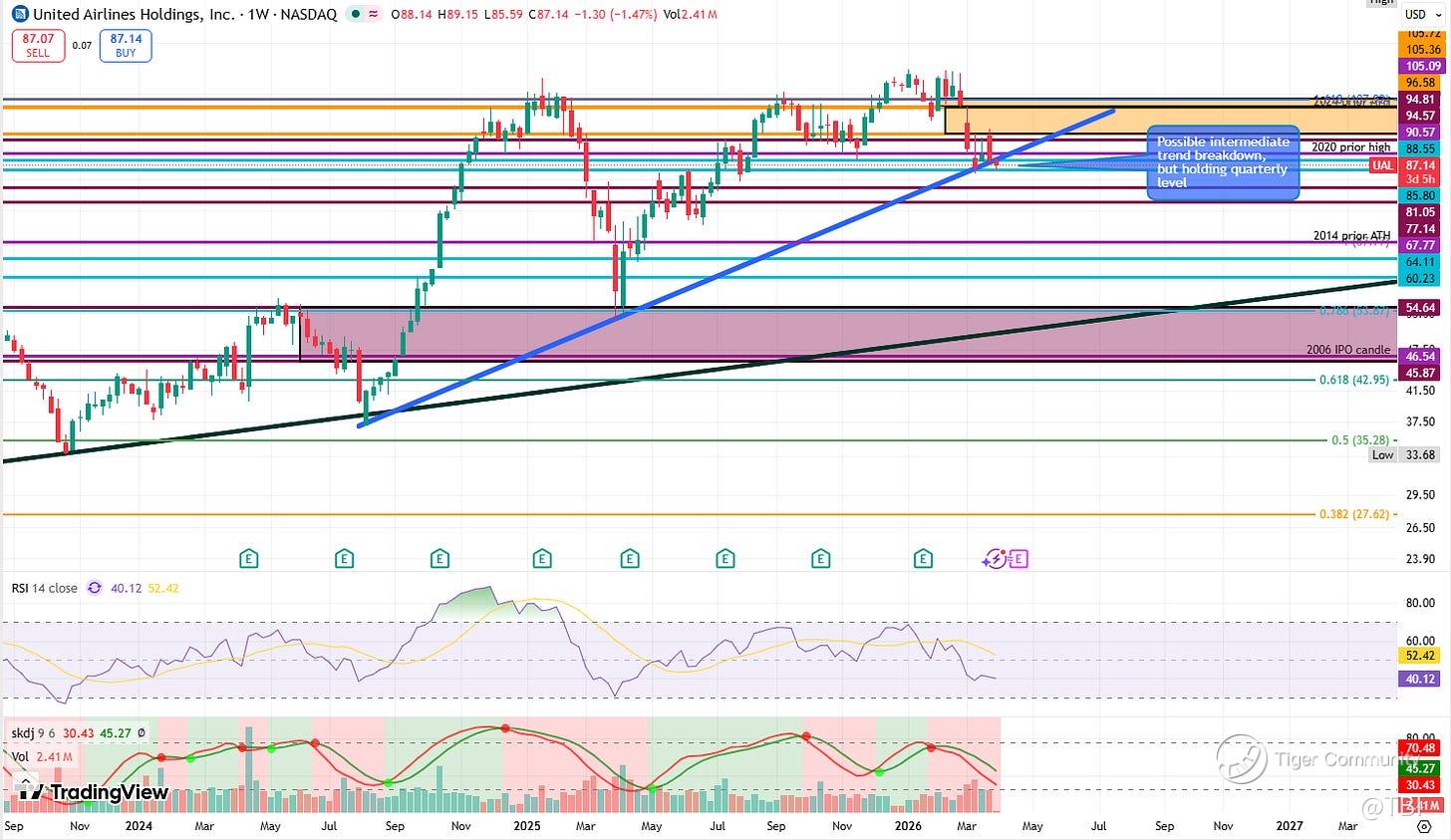Click the 105.09 price axis label
The height and width of the screenshot is (840, 1451).
coord(1420,66)
